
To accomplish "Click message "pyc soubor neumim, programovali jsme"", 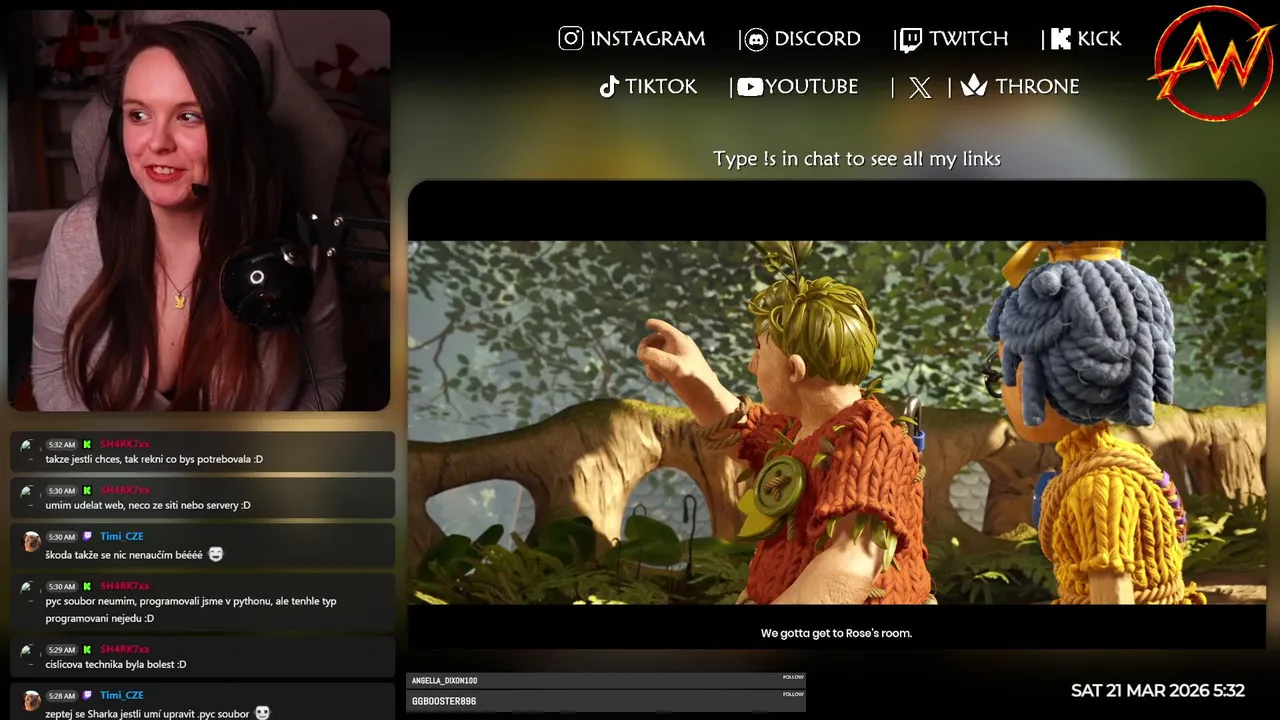I will click(x=191, y=609).
